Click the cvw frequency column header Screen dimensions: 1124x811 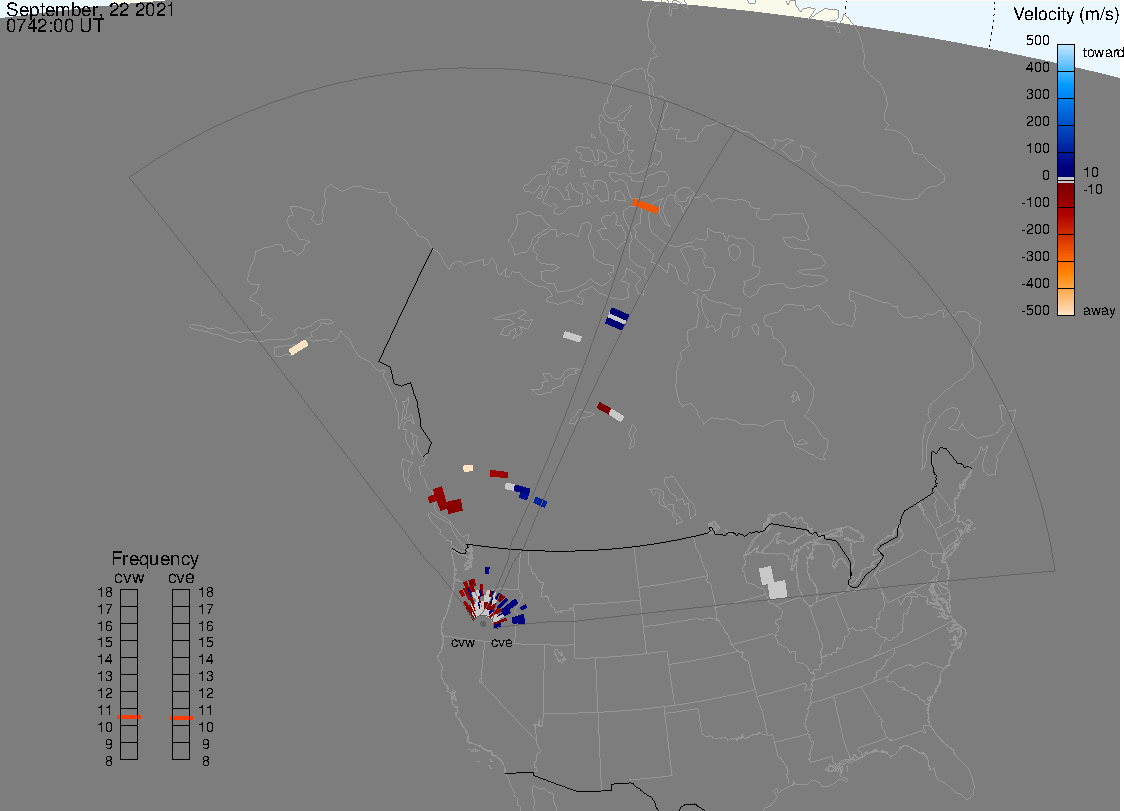click(x=129, y=577)
